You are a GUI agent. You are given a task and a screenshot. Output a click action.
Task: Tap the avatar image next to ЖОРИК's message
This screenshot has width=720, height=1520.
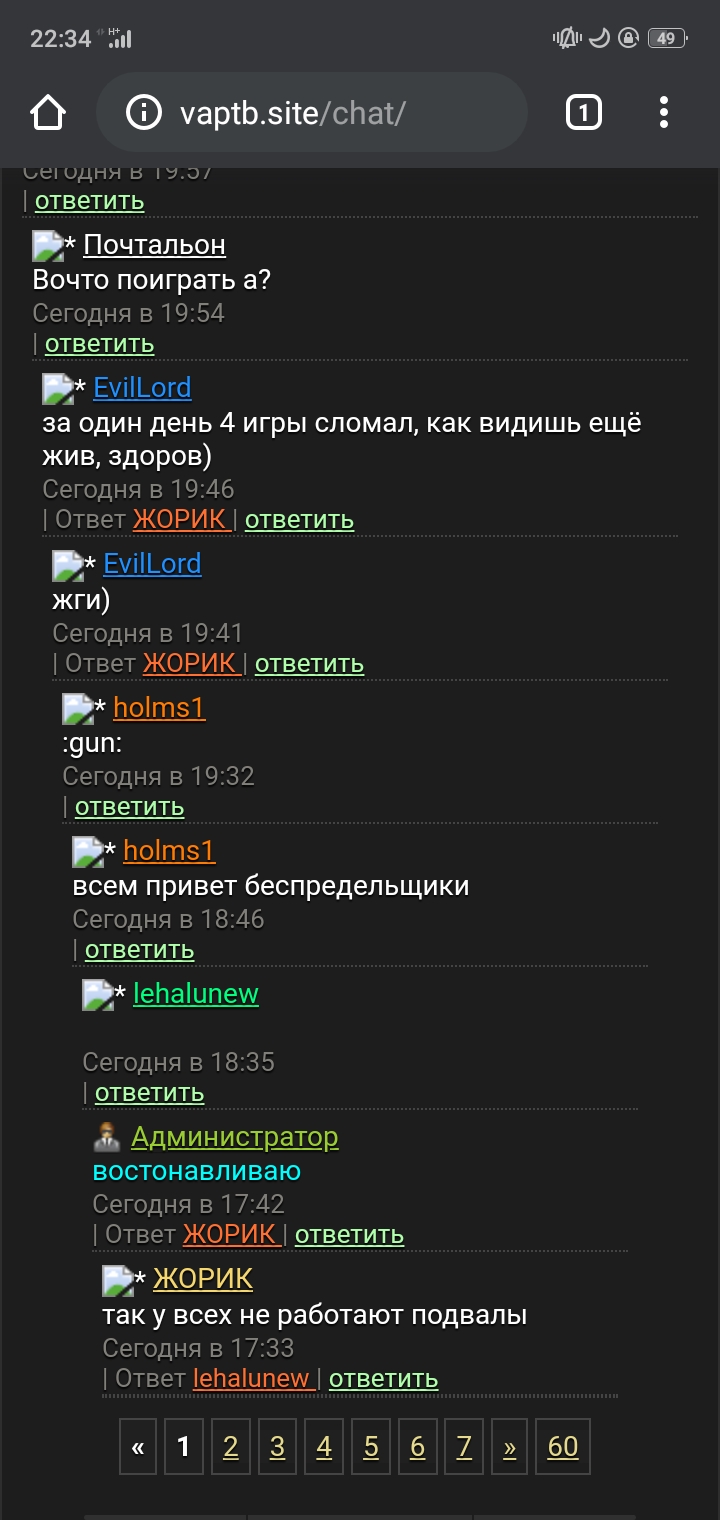click(118, 1280)
